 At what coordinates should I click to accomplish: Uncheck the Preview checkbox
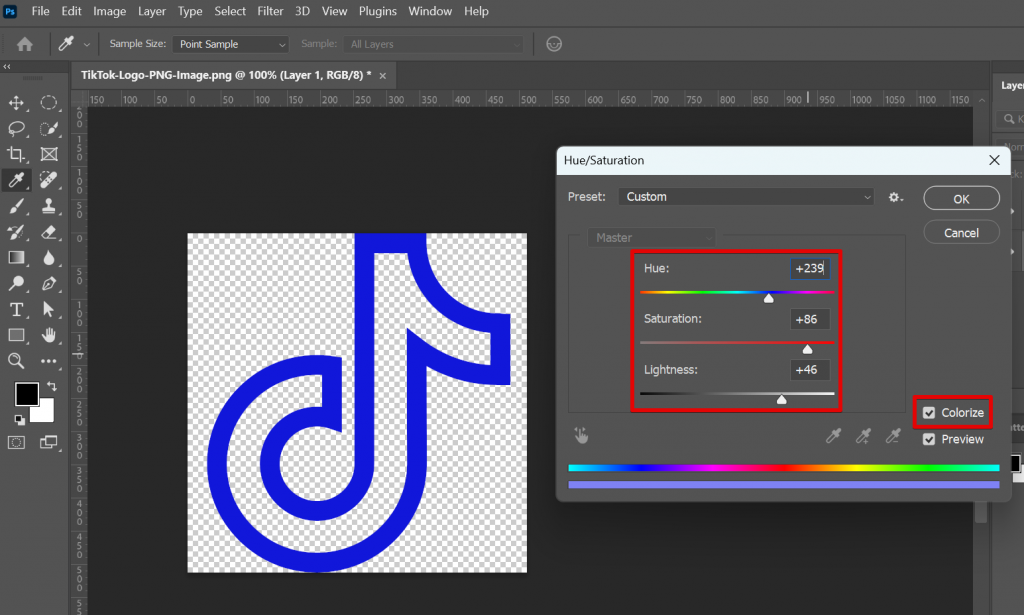(929, 439)
